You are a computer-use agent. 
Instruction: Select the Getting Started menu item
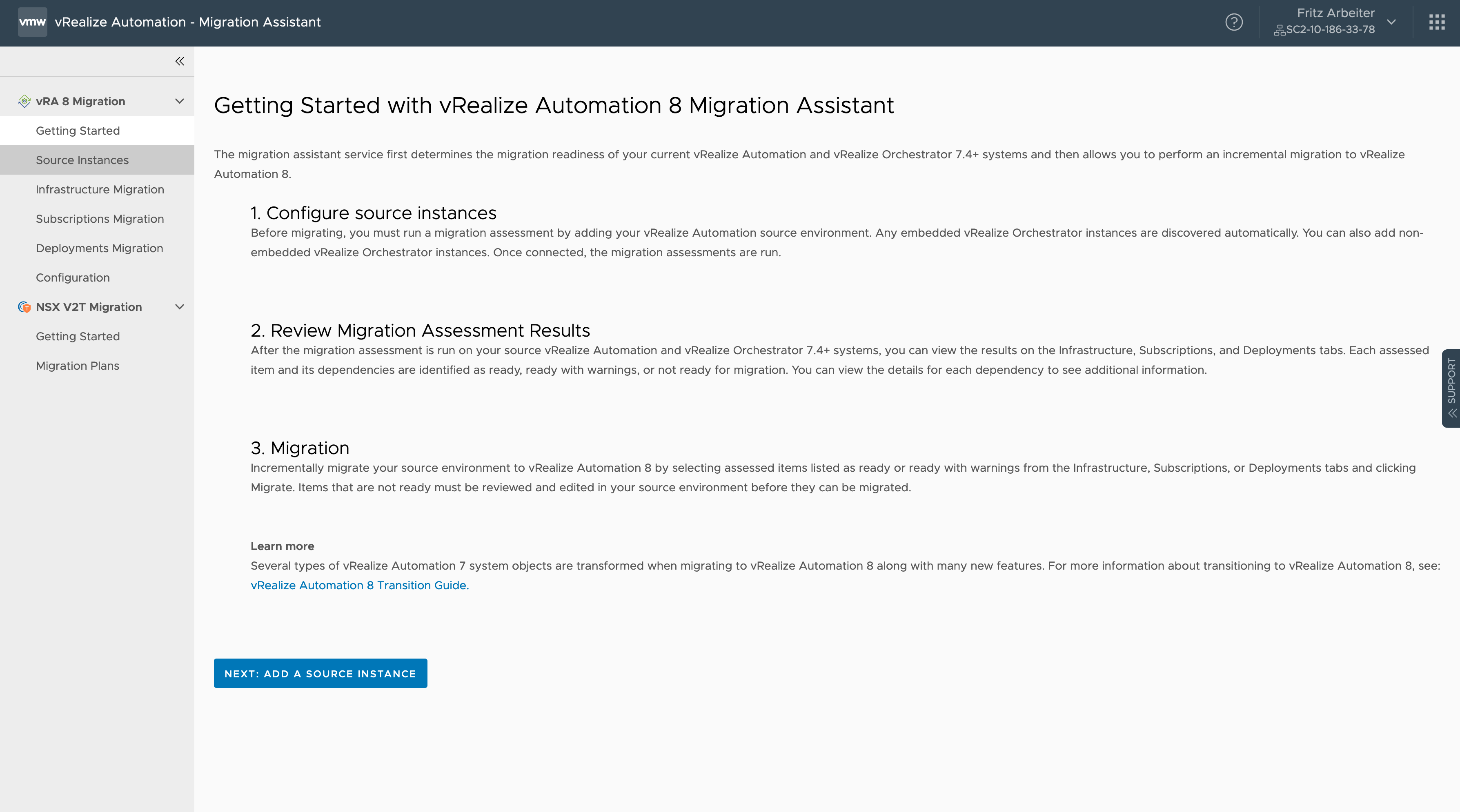click(77, 130)
